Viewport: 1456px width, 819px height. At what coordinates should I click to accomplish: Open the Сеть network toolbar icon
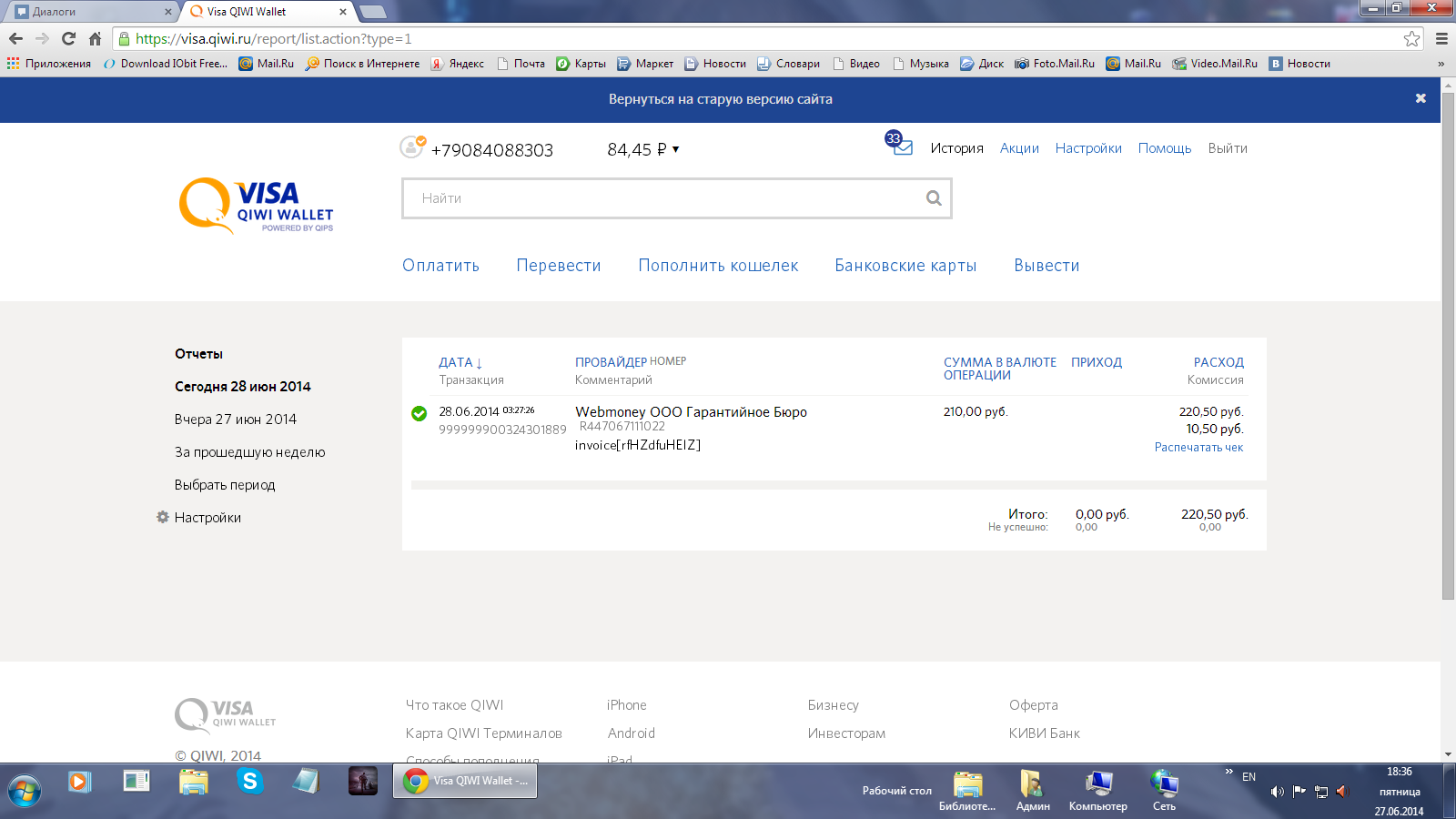[x=1164, y=790]
